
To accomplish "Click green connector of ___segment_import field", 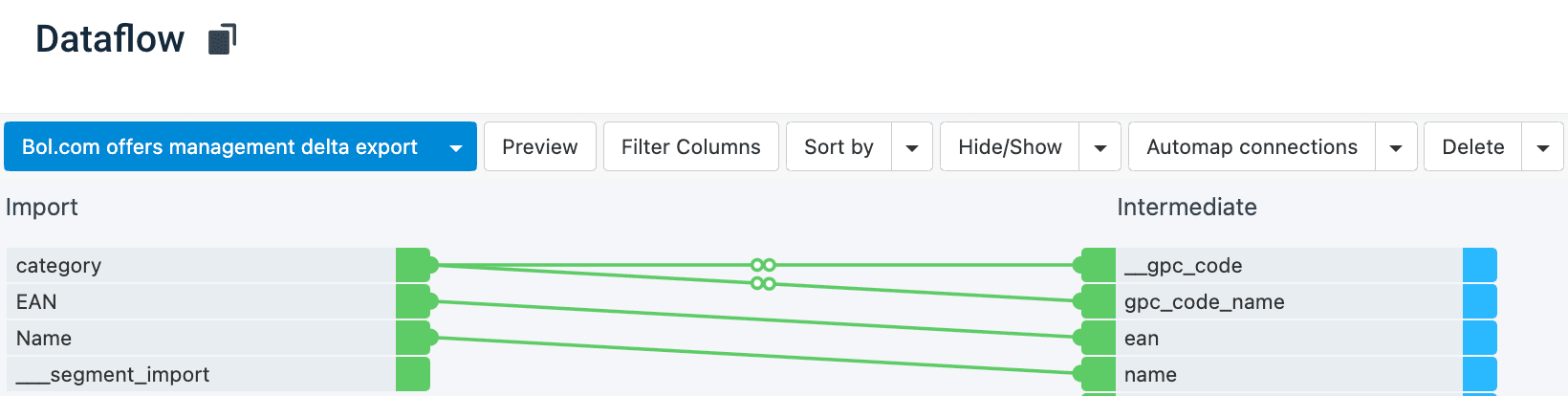I will pyautogui.click(x=413, y=374).
